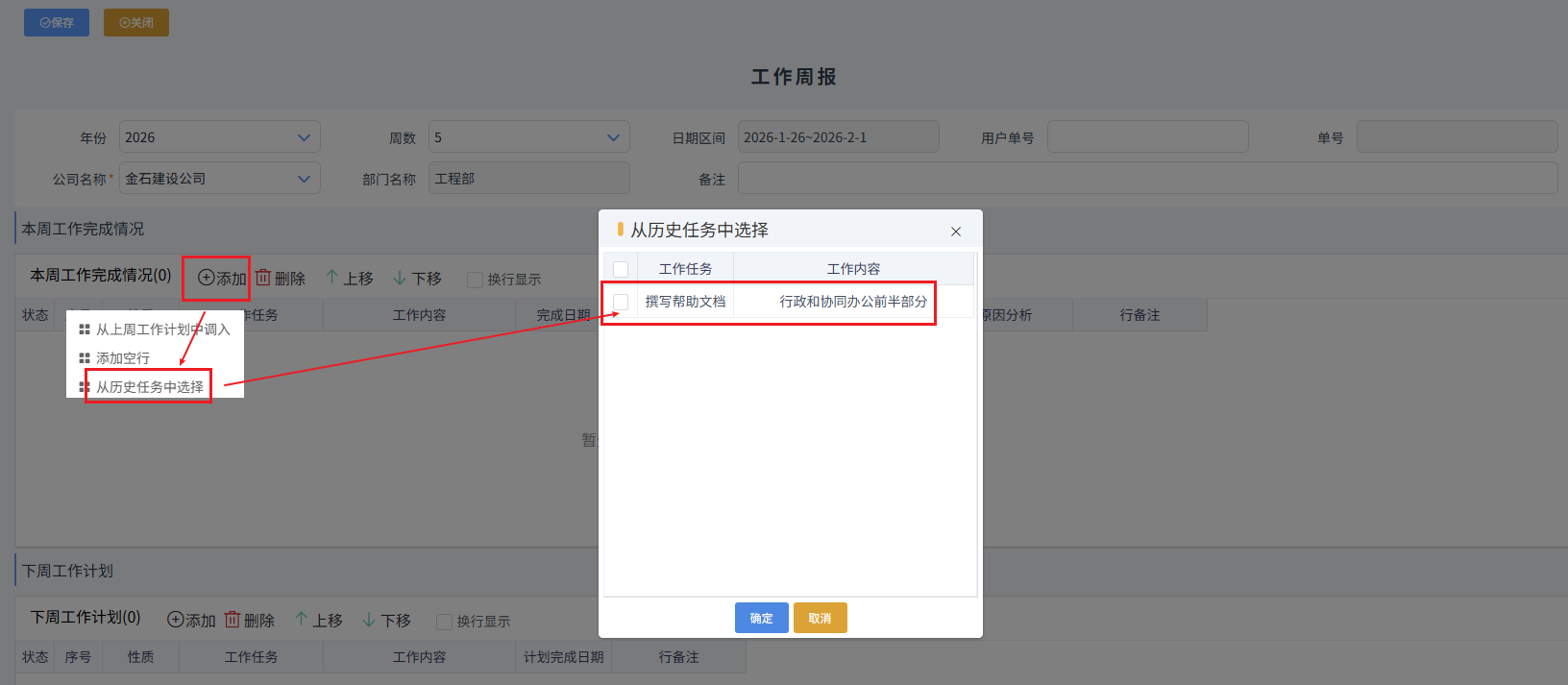Click the delete trash icon in 下周工作计划 toolbar

(x=233, y=620)
